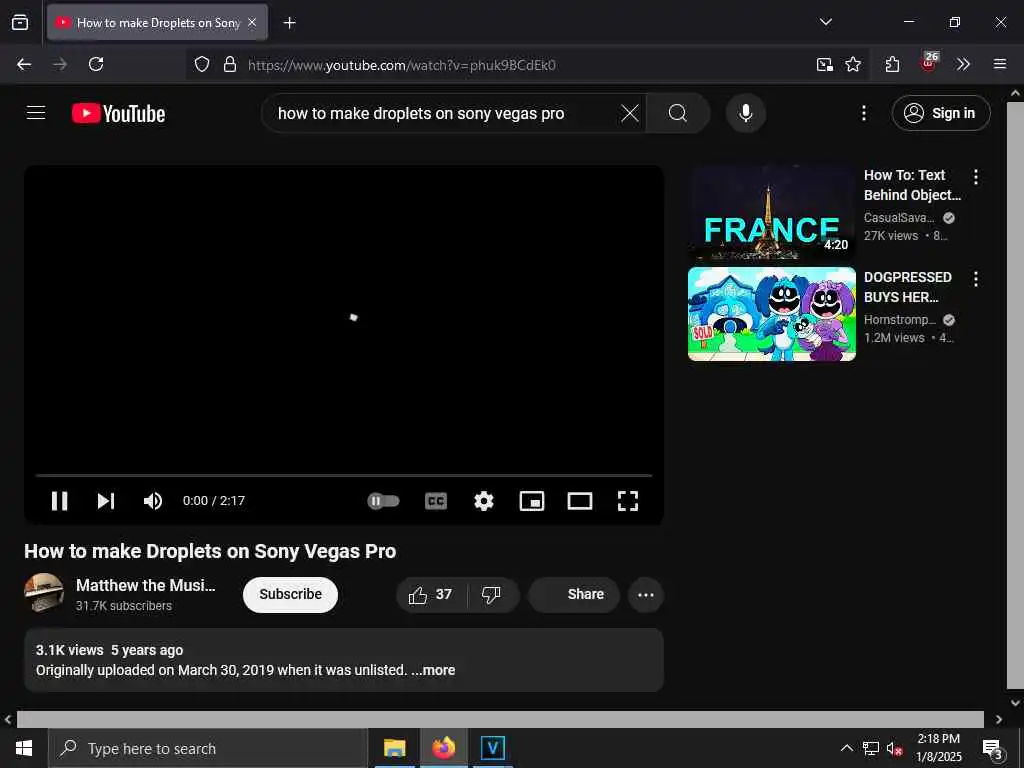Open YouTube guide hamburger menu

(36, 113)
